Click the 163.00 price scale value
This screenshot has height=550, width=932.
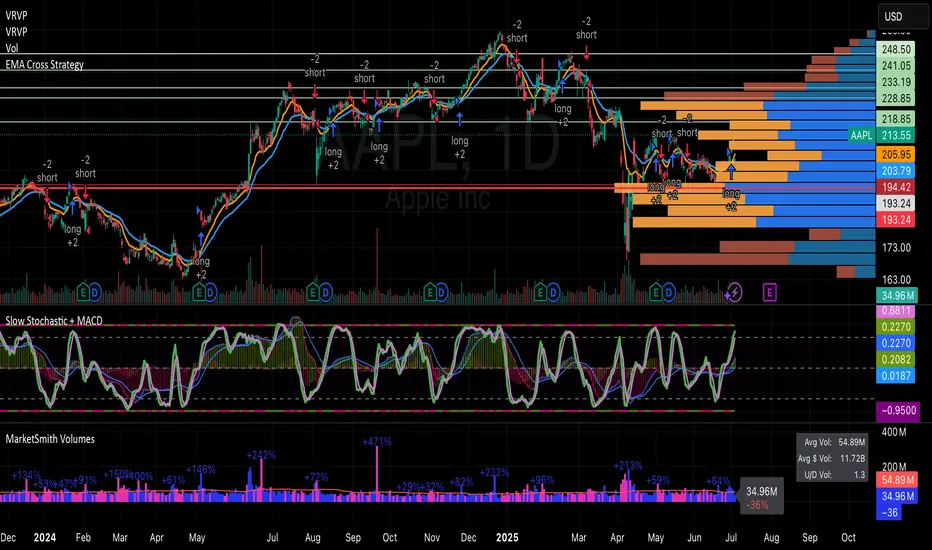click(x=896, y=279)
